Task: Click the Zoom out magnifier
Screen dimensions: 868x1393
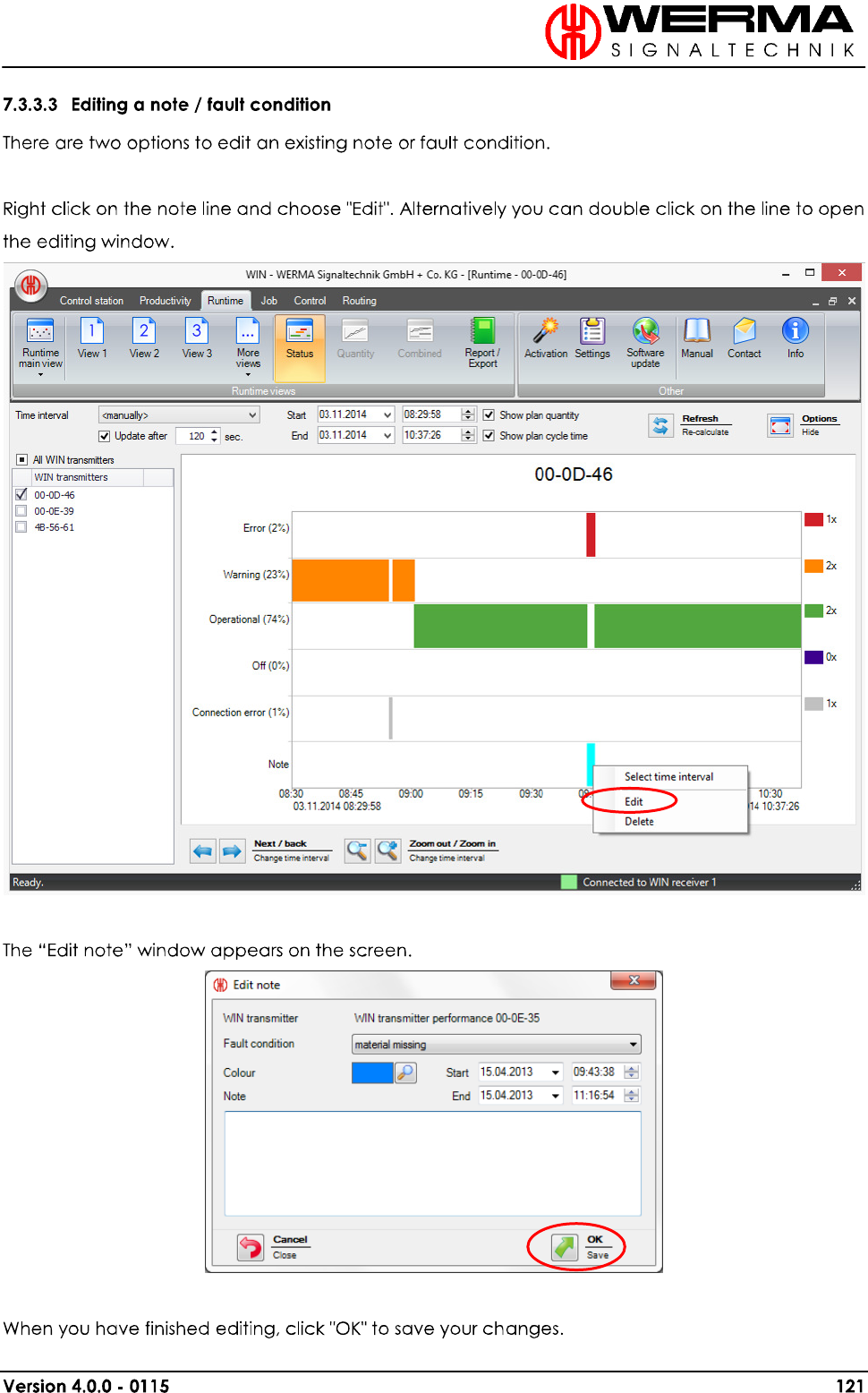Action: click(x=357, y=850)
